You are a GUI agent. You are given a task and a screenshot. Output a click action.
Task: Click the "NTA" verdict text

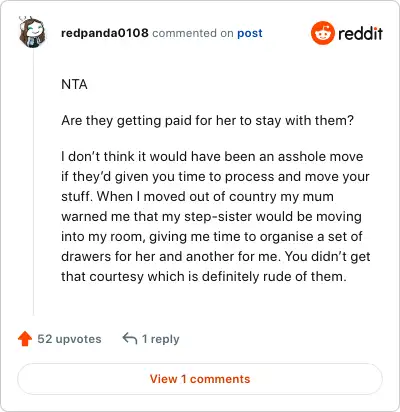[x=74, y=84]
